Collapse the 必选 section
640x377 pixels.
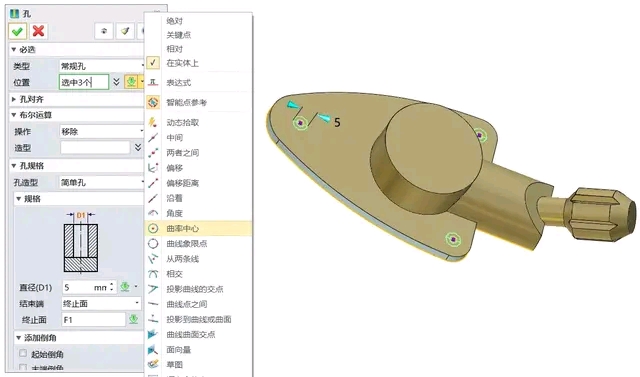[14, 49]
